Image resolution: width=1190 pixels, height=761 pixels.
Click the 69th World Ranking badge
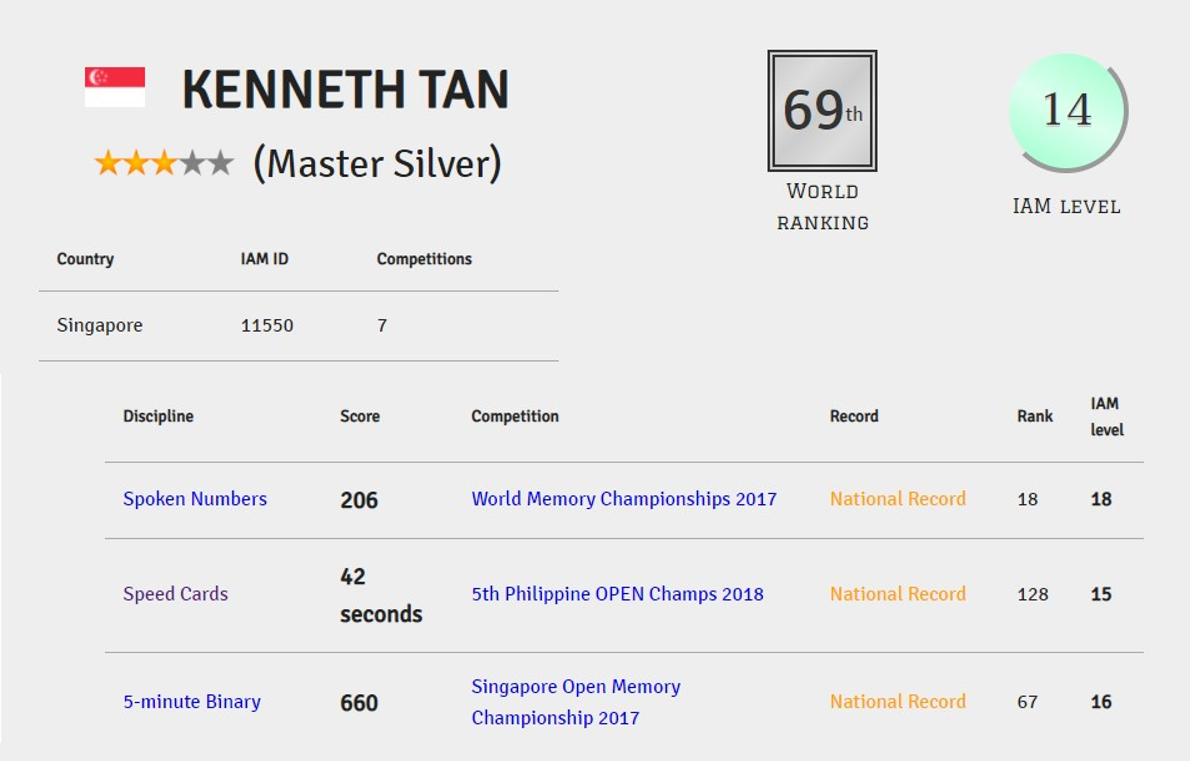pyautogui.click(x=821, y=110)
